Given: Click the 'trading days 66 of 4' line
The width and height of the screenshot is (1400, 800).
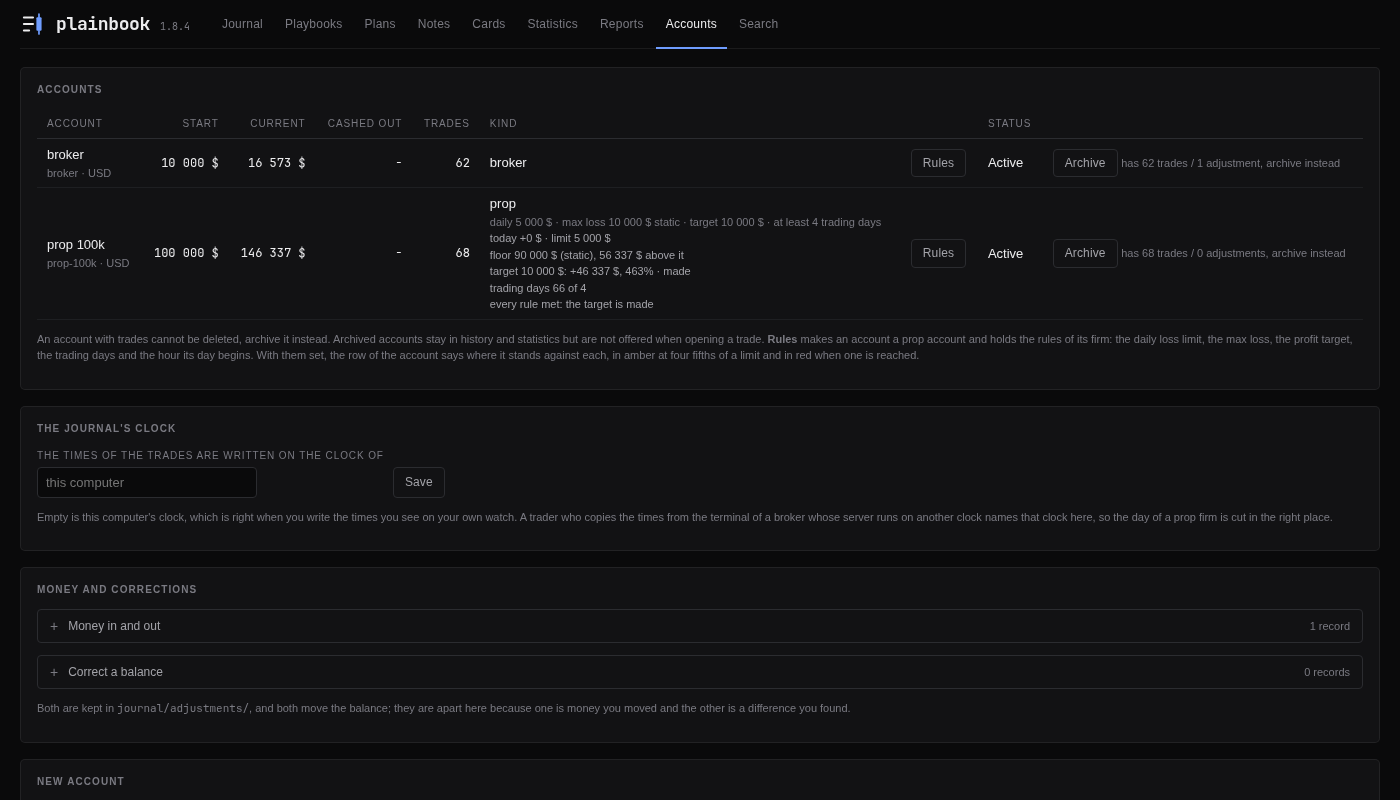Looking at the screenshot, I should click(538, 288).
